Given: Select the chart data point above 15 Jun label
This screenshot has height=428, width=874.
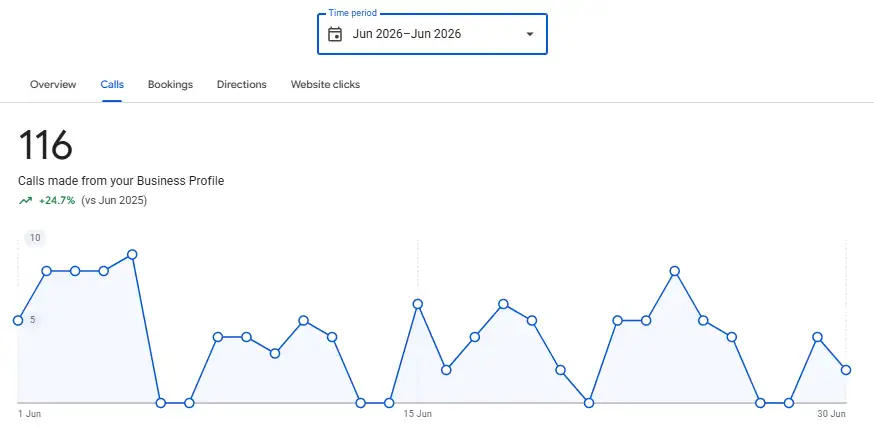Looking at the screenshot, I should point(417,304).
